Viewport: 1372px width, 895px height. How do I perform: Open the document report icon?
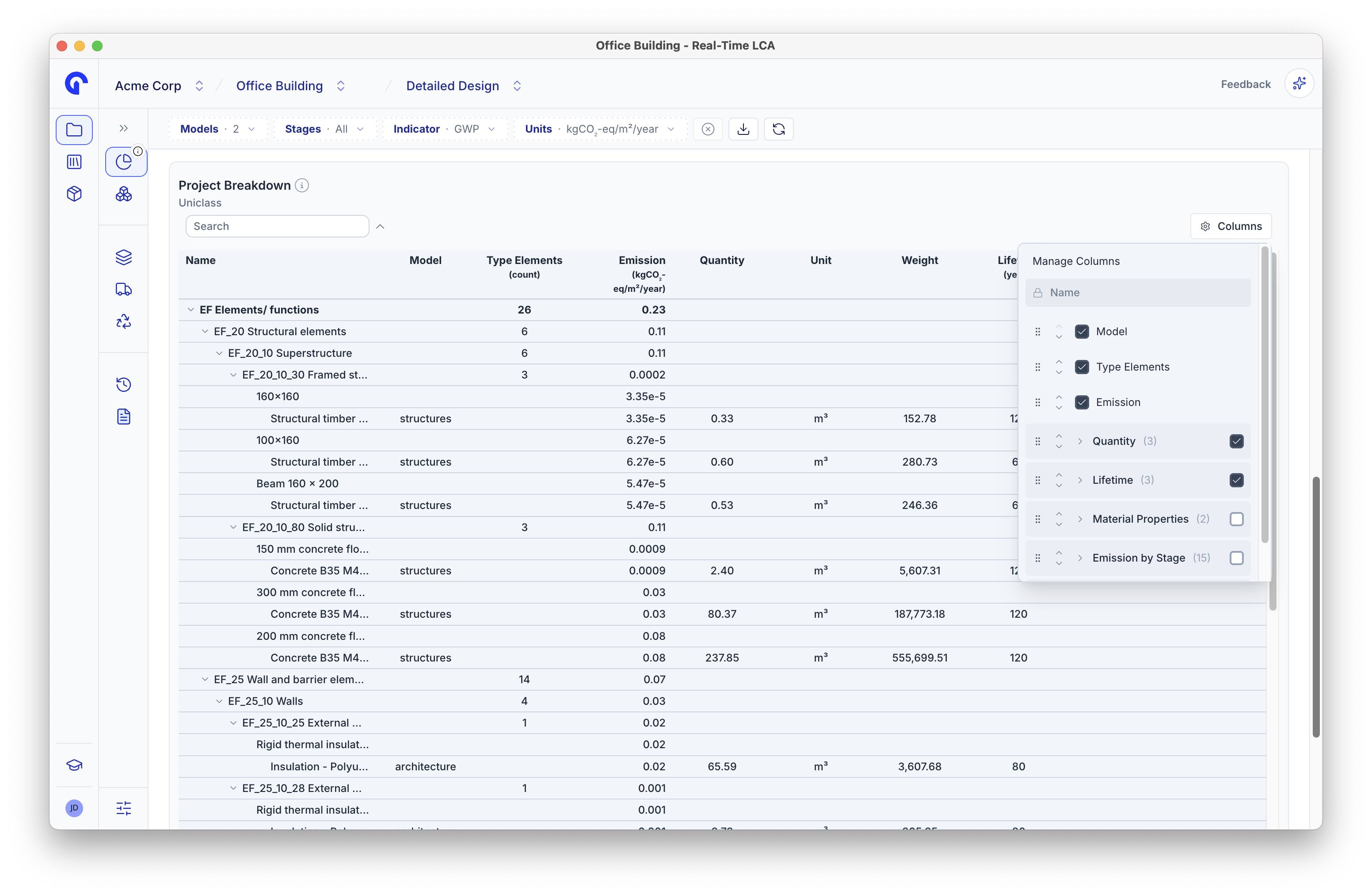click(x=124, y=417)
